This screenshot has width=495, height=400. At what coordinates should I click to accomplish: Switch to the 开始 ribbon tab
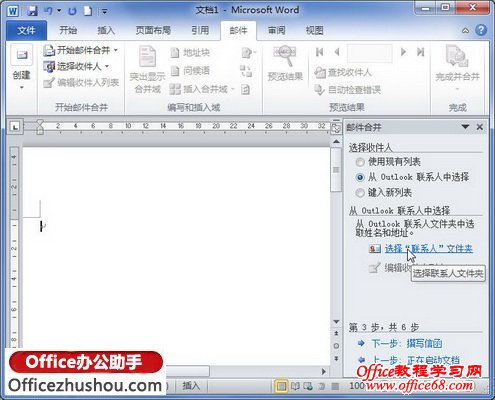click(x=68, y=31)
